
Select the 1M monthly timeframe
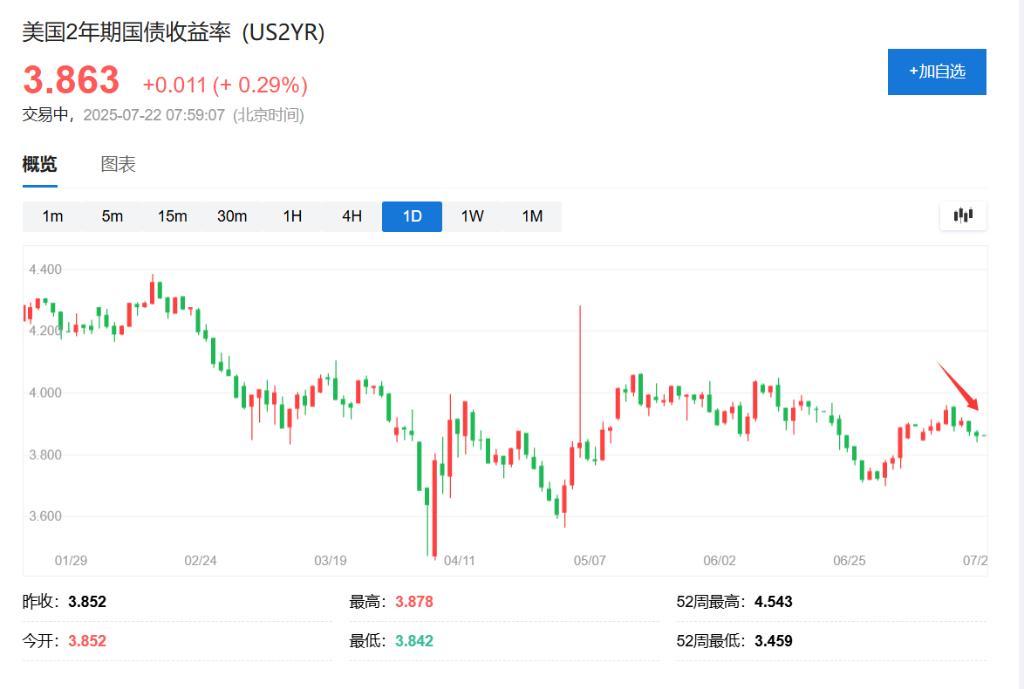[531, 215]
